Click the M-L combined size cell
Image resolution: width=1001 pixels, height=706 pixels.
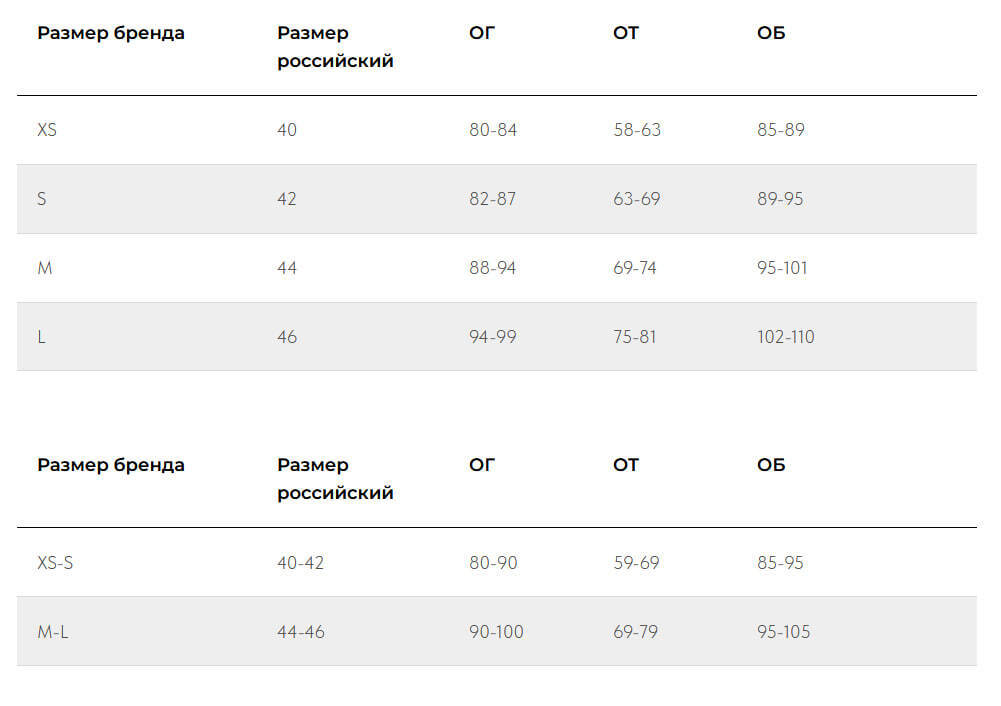point(53,632)
